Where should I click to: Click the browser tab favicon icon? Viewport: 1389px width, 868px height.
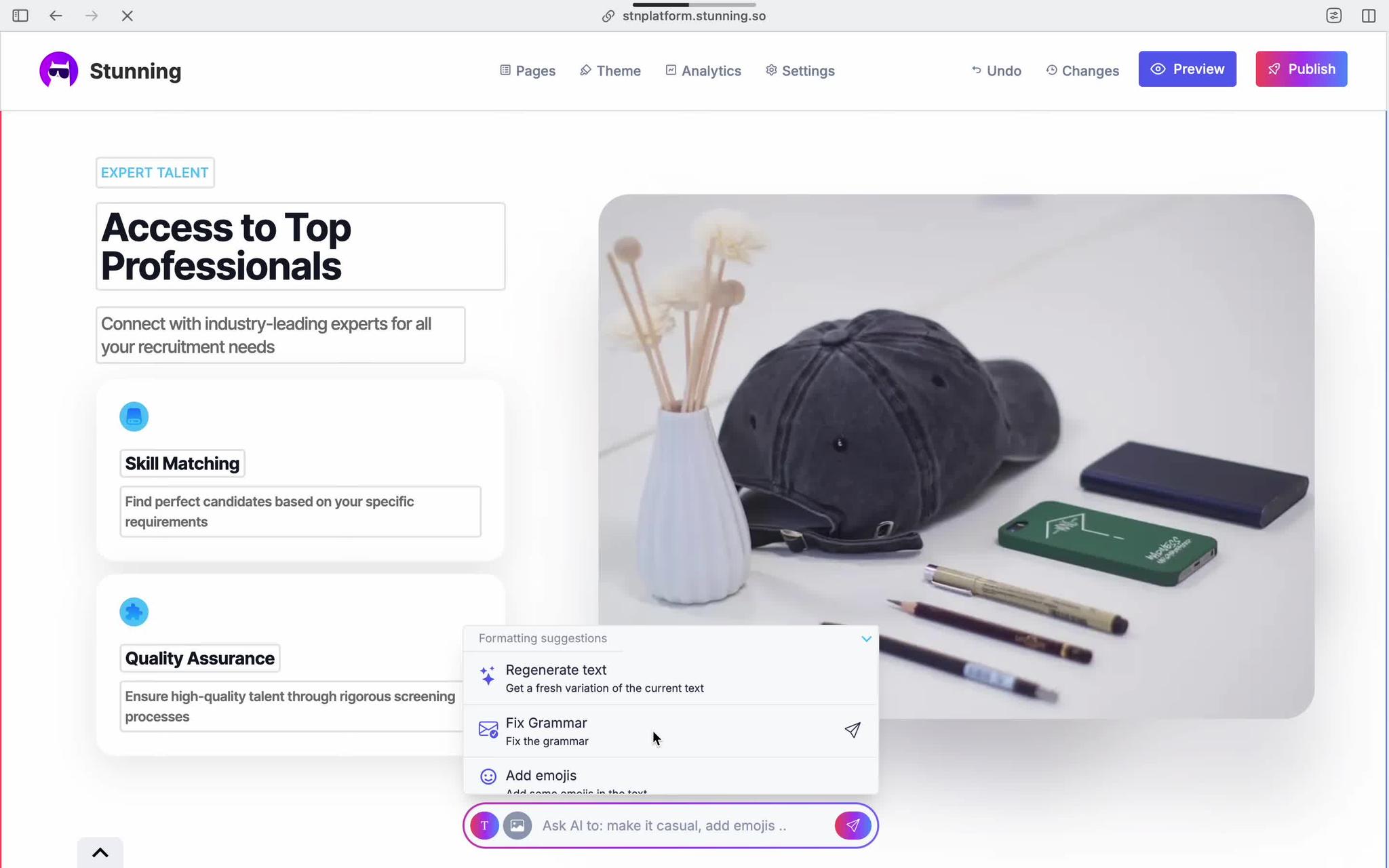click(607, 16)
